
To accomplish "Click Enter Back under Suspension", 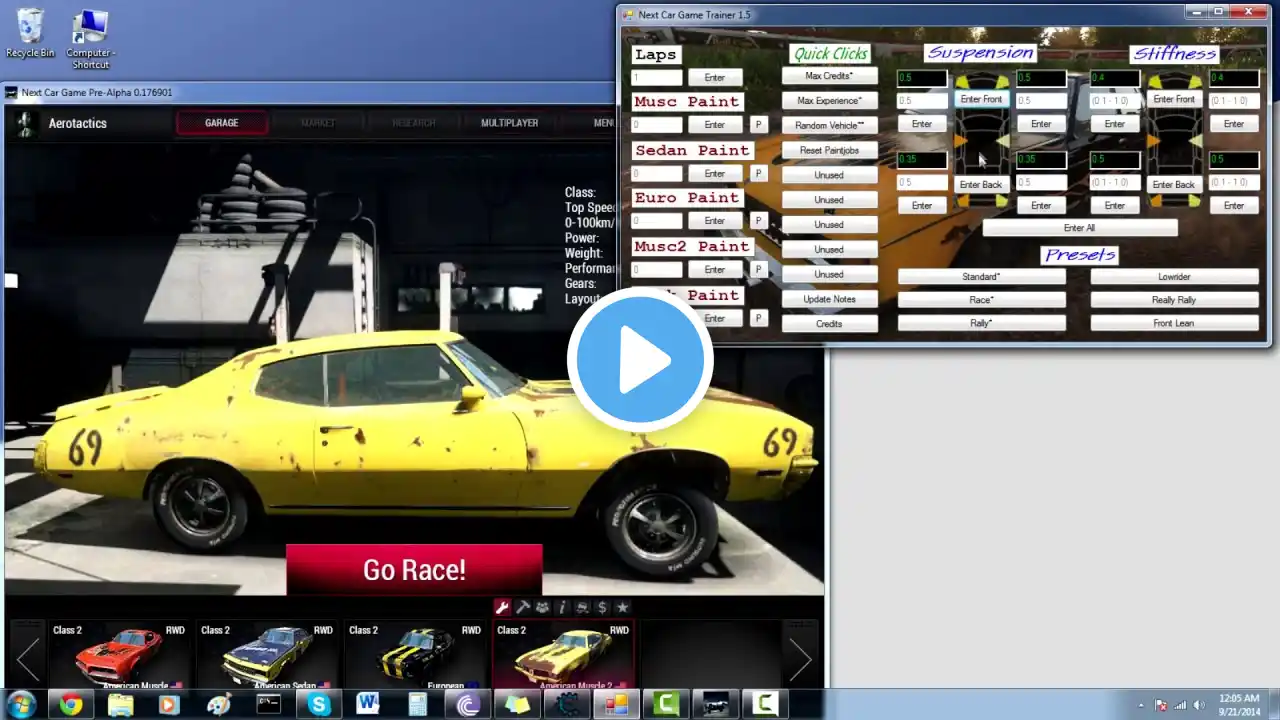I will pos(981,185).
